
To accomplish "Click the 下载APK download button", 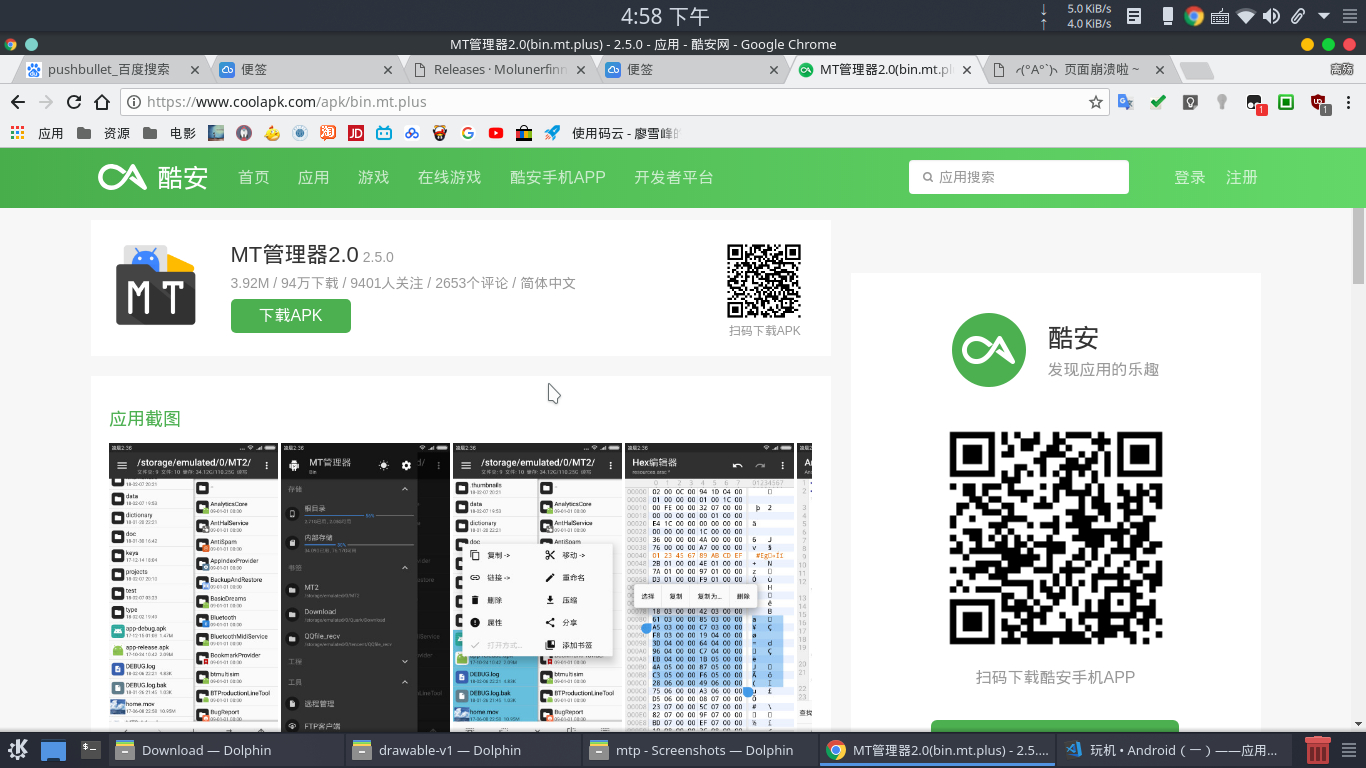I will pos(291,315).
